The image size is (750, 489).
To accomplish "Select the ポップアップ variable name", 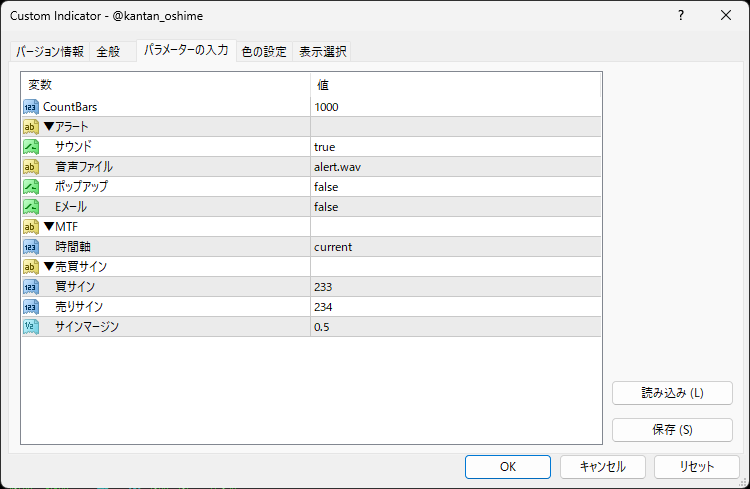I will point(81,187).
